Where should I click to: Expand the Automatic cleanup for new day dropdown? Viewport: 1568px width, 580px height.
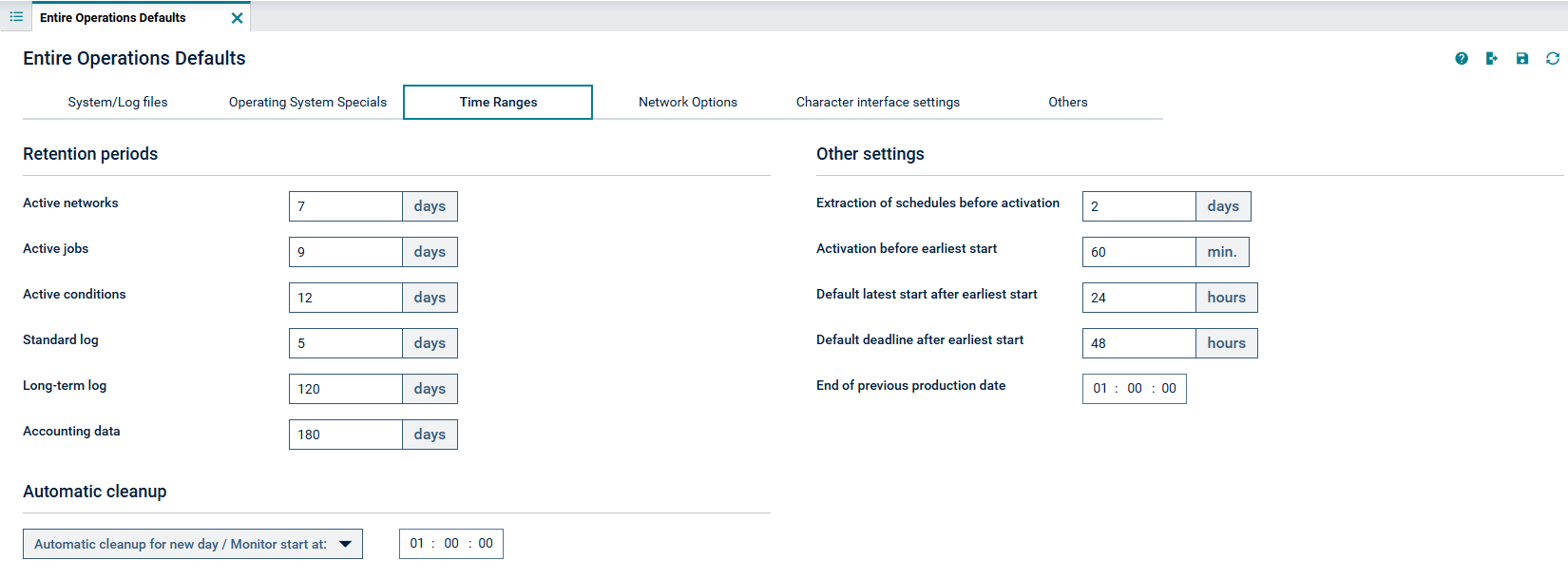coord(193,544)
